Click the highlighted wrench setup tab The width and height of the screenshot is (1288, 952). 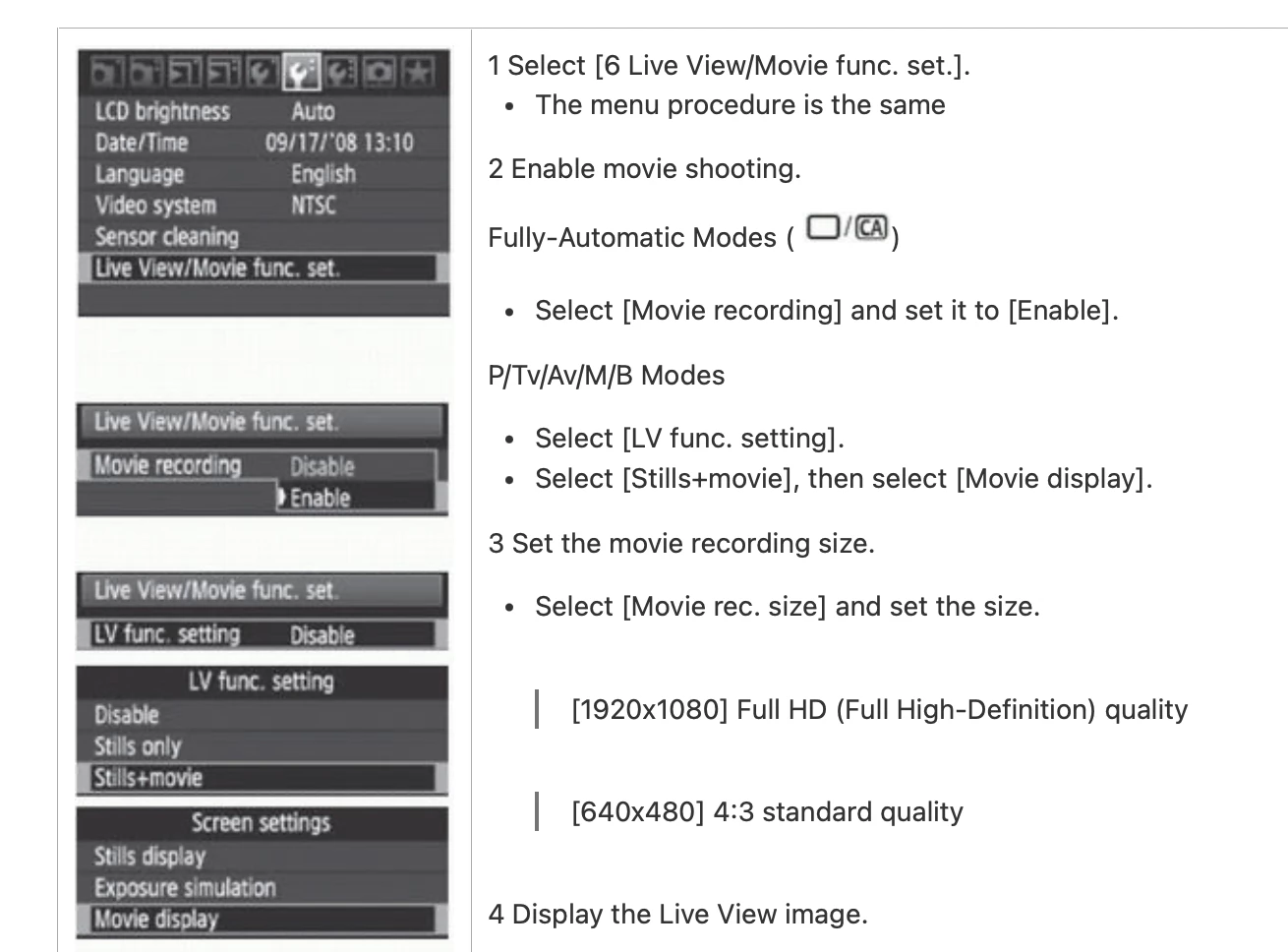302,72
